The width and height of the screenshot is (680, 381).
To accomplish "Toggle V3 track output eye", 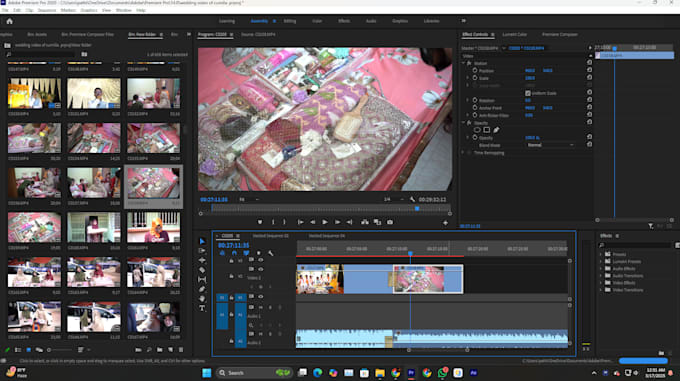I will point(261,260).
